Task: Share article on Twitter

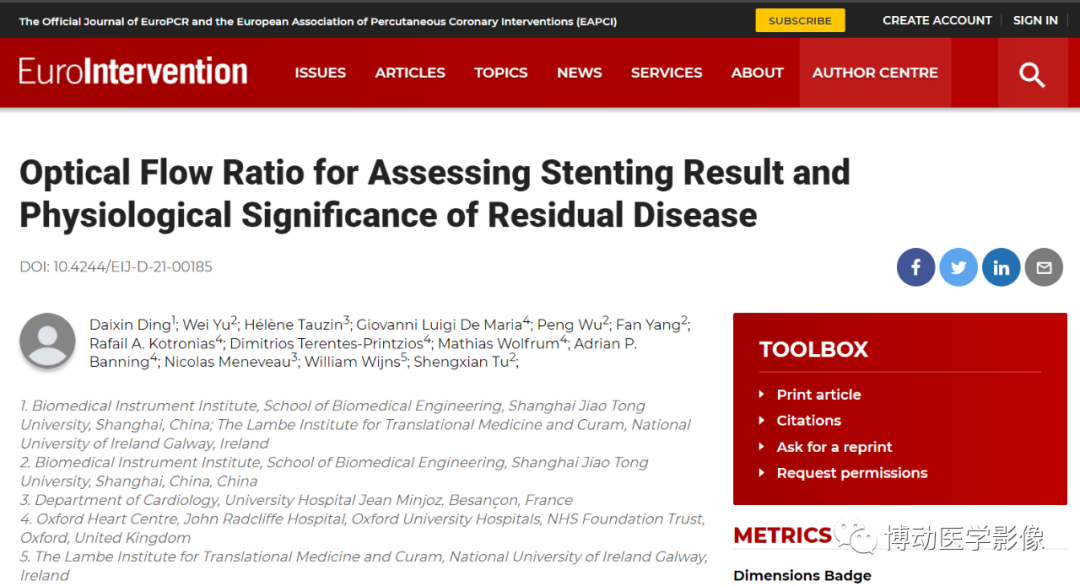Action: [958, 267]
